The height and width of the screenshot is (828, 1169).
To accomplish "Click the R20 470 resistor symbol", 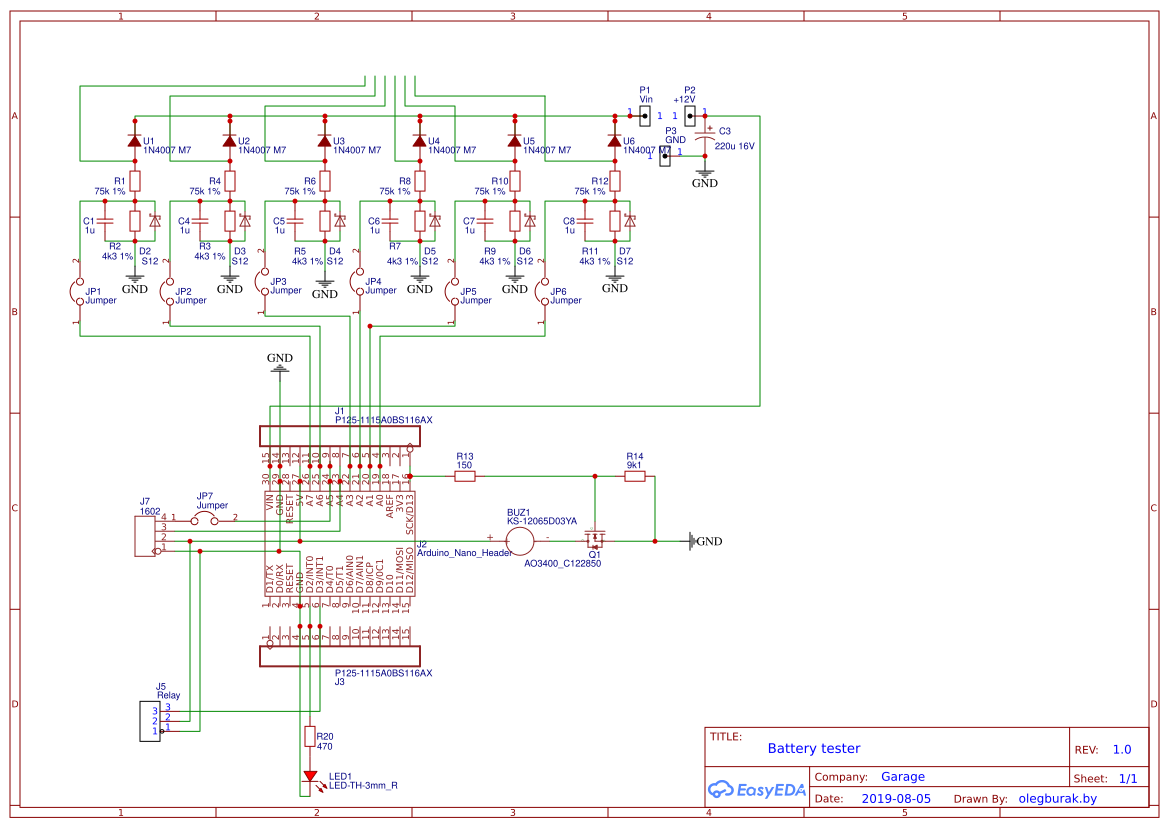I will [x=309, y=737].
